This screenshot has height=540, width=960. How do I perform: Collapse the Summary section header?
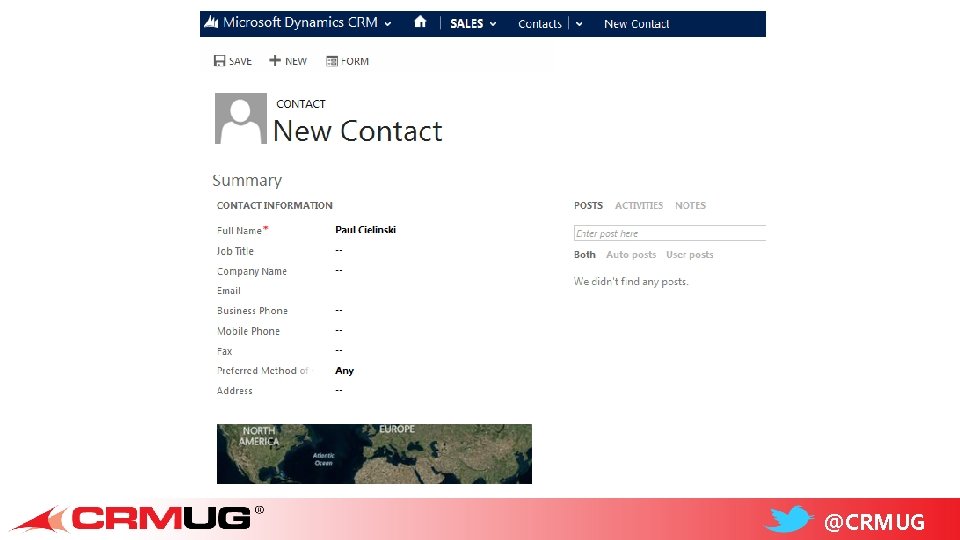(247, 180)
